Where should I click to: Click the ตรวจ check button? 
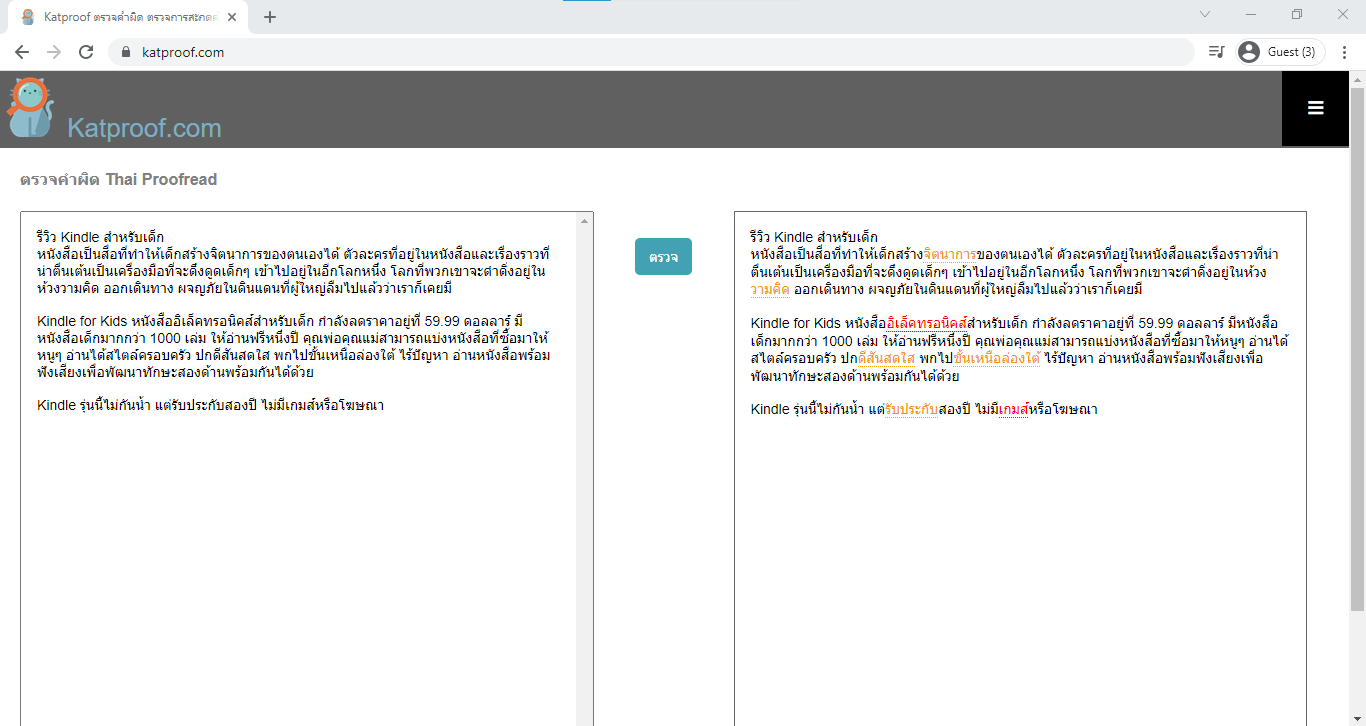663,257
